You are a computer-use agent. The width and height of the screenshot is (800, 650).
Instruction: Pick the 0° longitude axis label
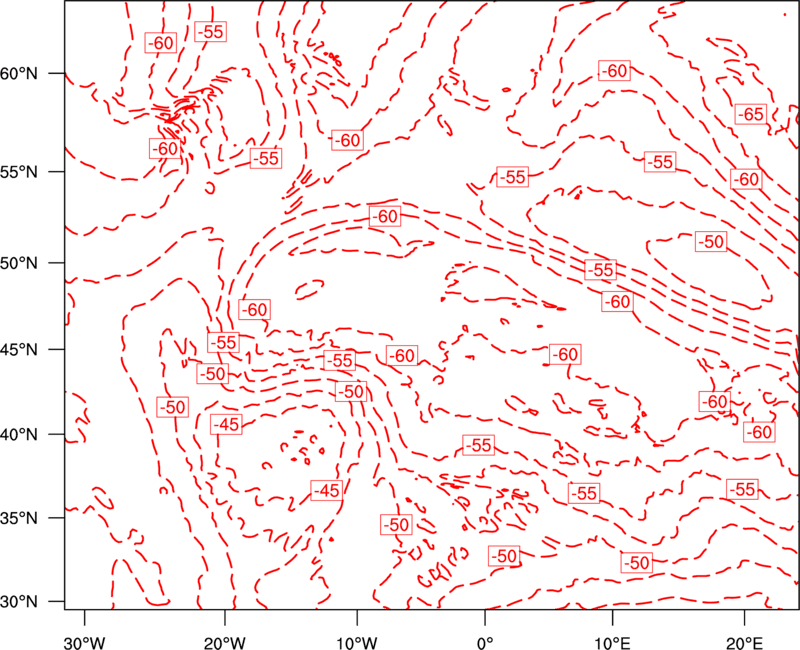(x=485, y=642)
